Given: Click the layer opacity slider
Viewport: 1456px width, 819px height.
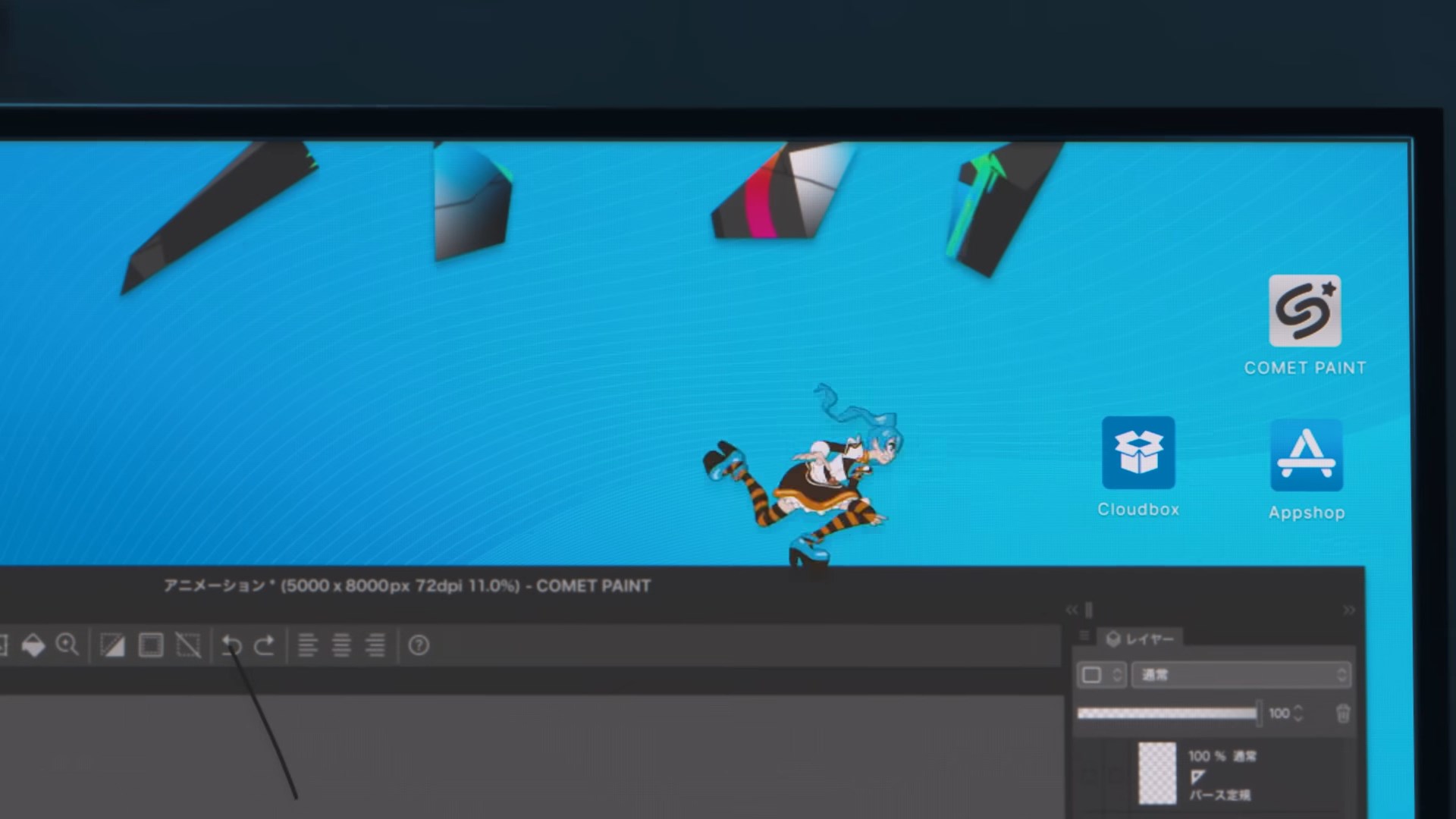Looking at the screenshot, I should point(1167,713).
